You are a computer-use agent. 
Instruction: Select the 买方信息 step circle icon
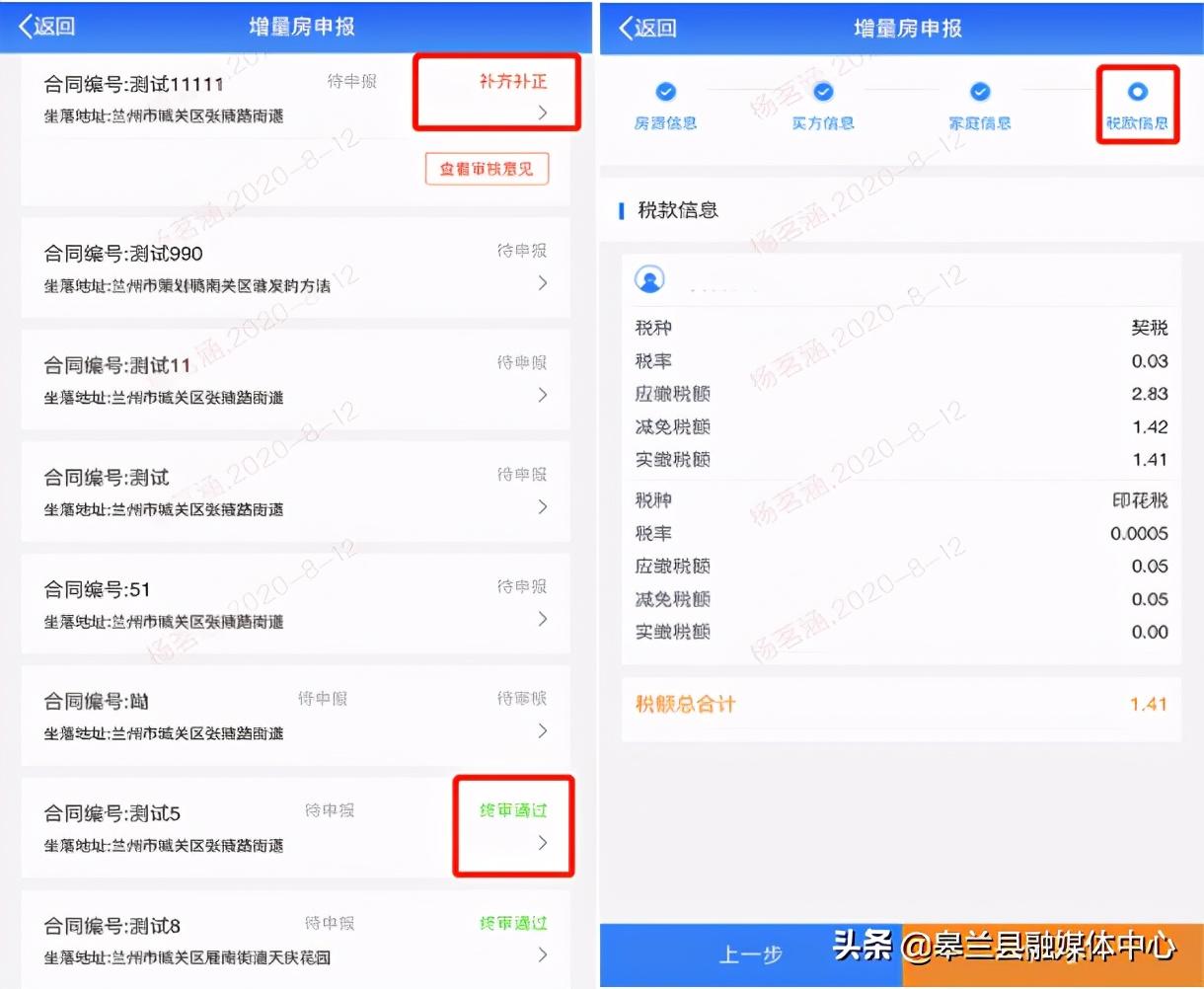pyautogui.click(x=823, y=92)
